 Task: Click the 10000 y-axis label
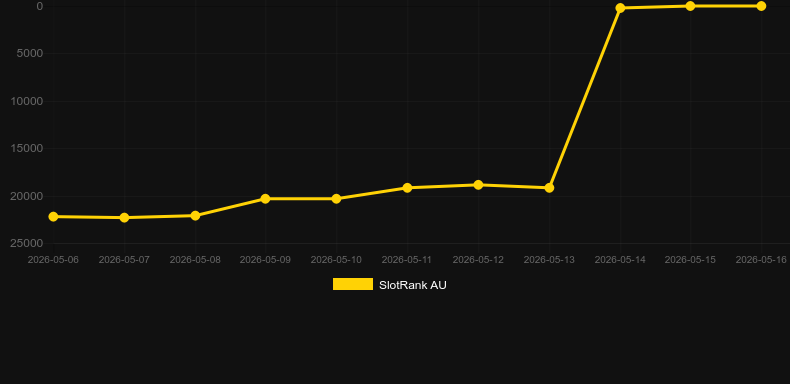27,101
